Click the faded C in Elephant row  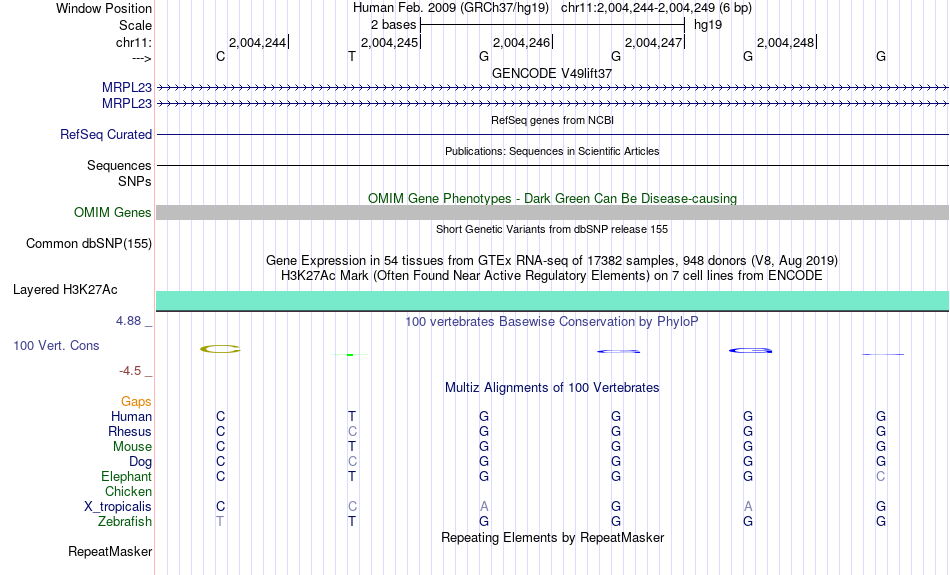(x=880, y=477)
